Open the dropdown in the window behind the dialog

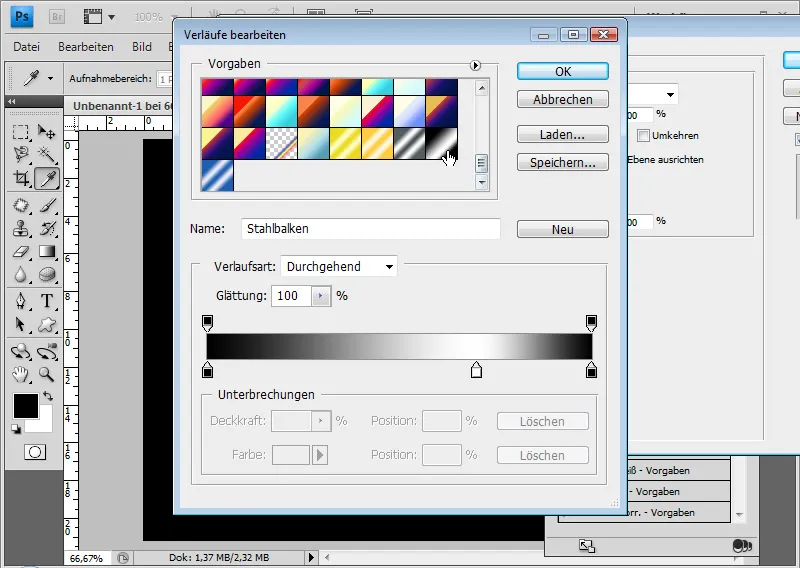(x=670, y=94)
